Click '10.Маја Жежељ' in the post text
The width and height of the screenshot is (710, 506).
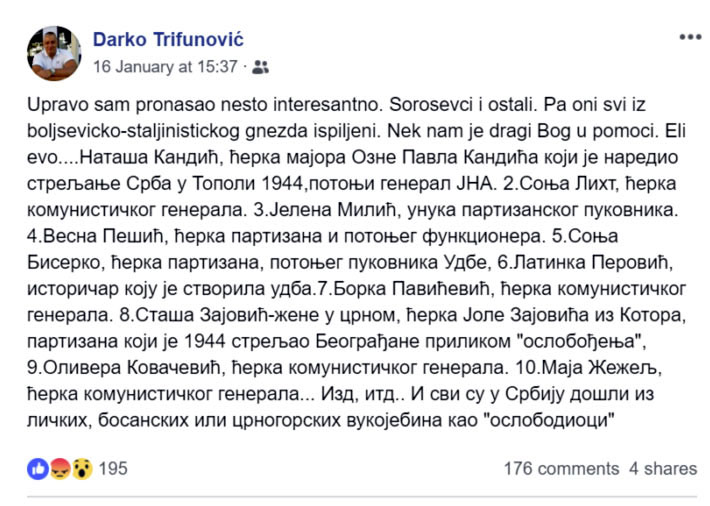pyautogui.click(x=589, y=367)
